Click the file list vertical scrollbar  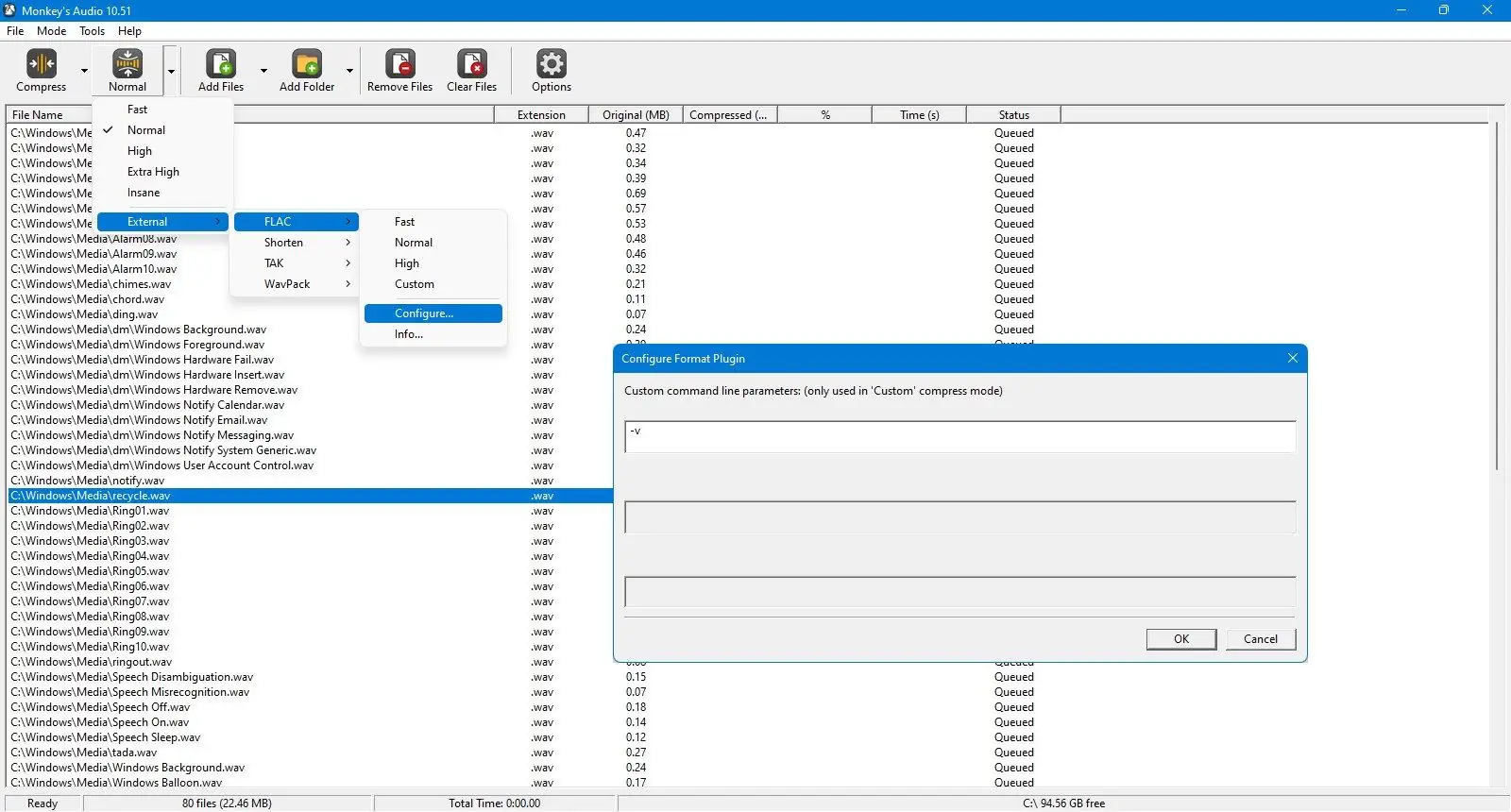tap(1497, 296)
